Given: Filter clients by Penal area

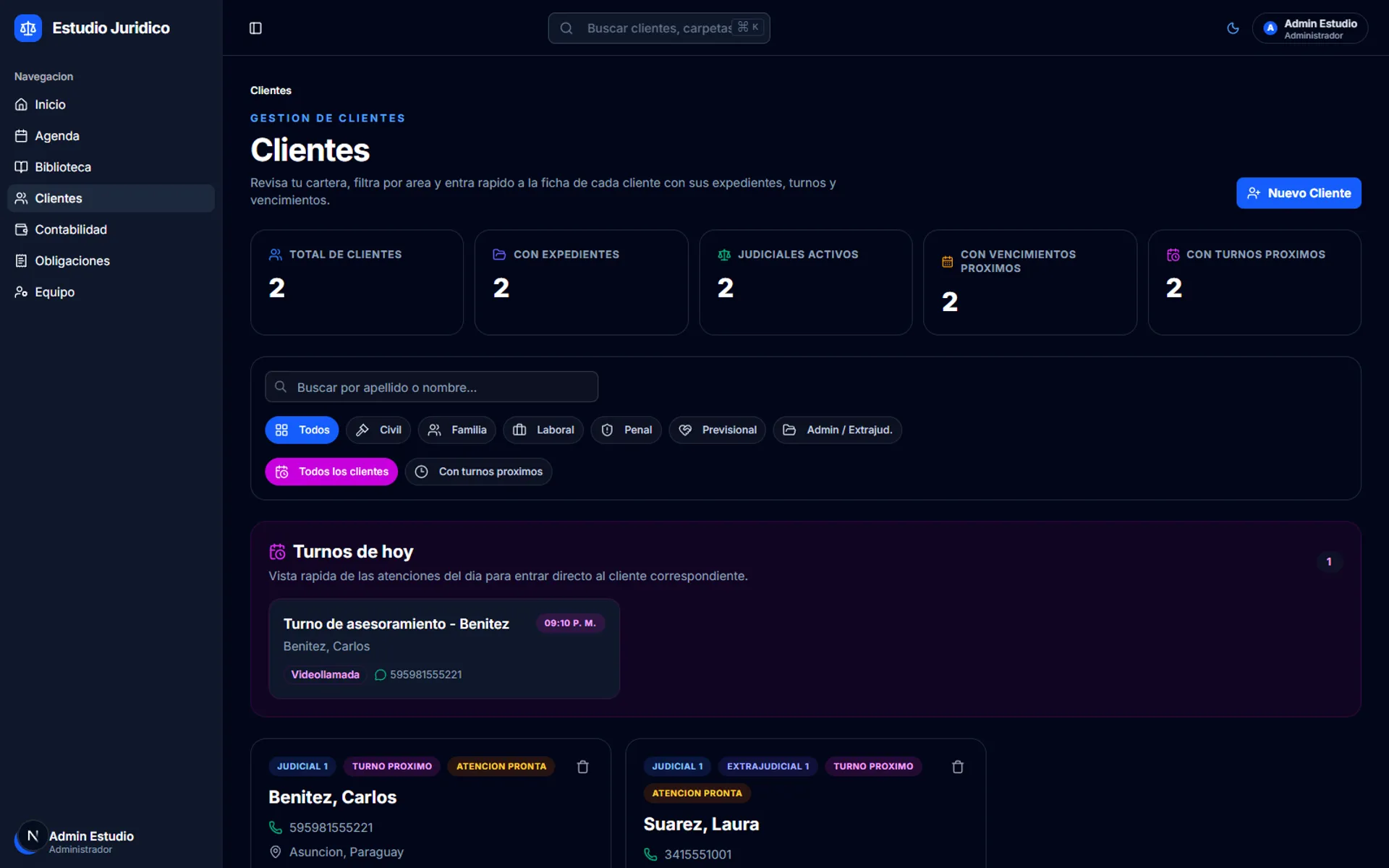Looking at the screenshot, I should pos(626,430).
